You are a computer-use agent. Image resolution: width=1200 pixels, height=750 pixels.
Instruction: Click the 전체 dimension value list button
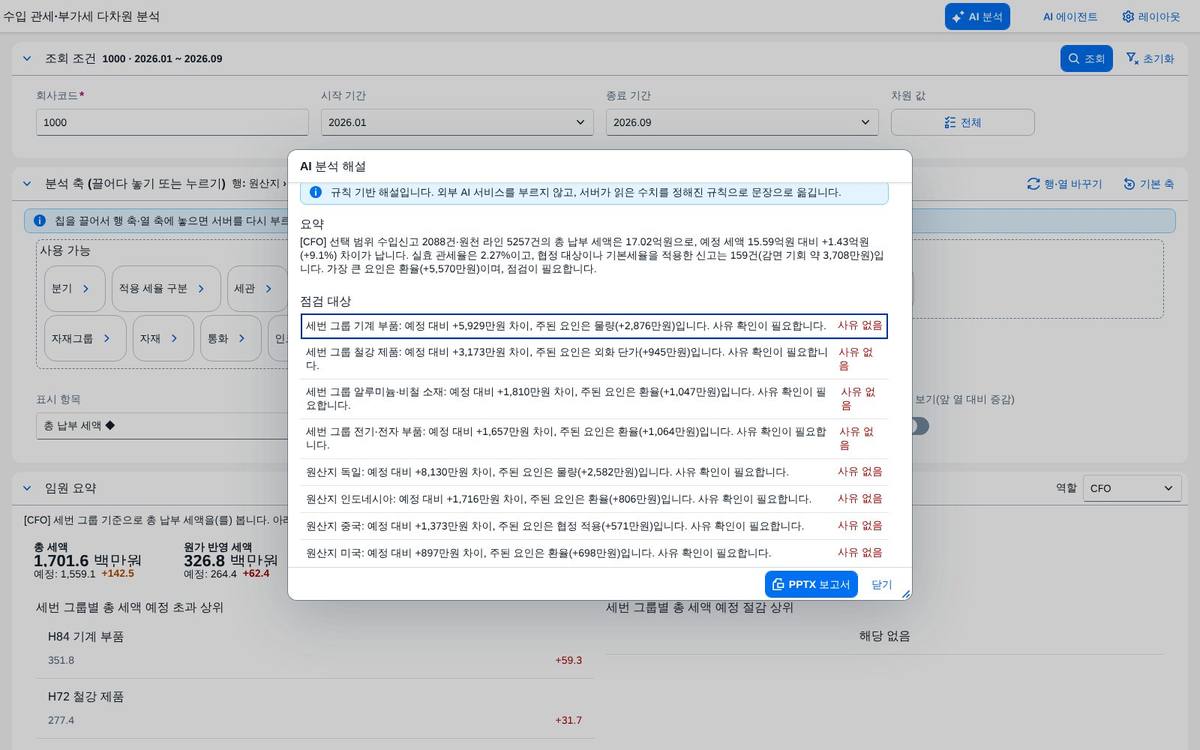962,122
